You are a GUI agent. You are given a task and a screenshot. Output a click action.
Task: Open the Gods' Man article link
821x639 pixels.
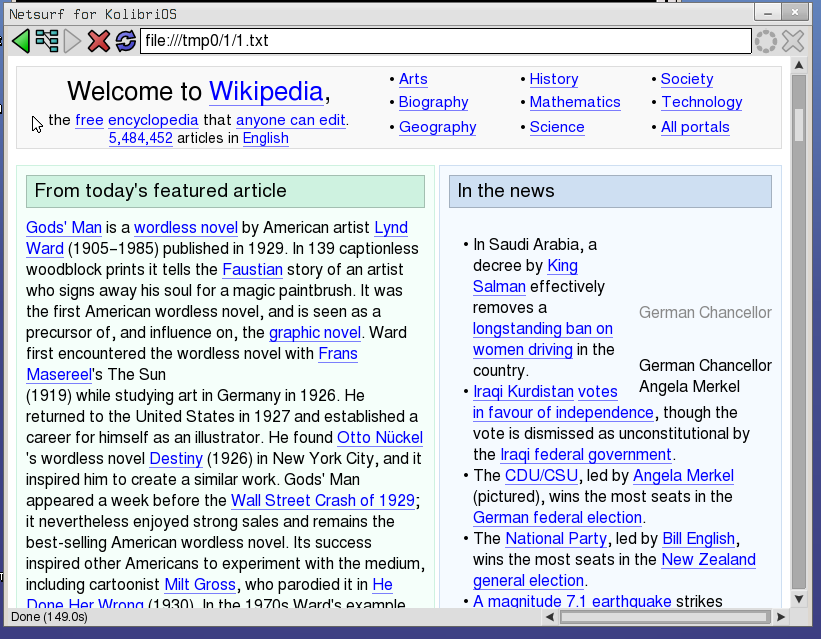point(64,227)
